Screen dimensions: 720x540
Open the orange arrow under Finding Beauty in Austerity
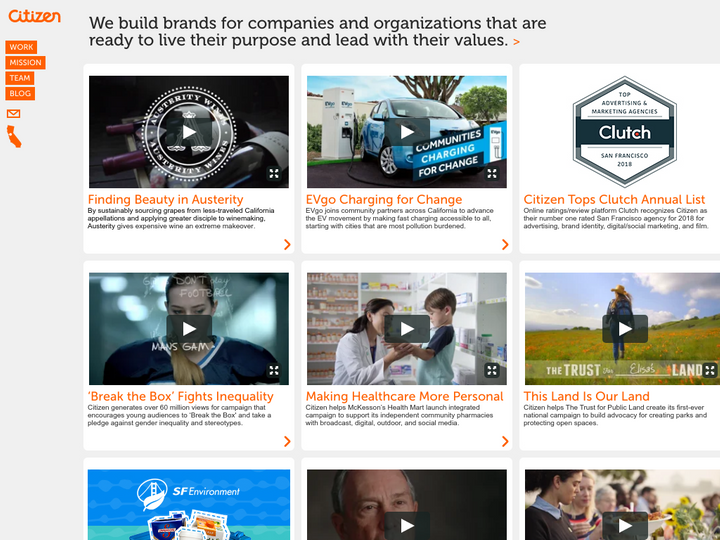click(287, 244)
